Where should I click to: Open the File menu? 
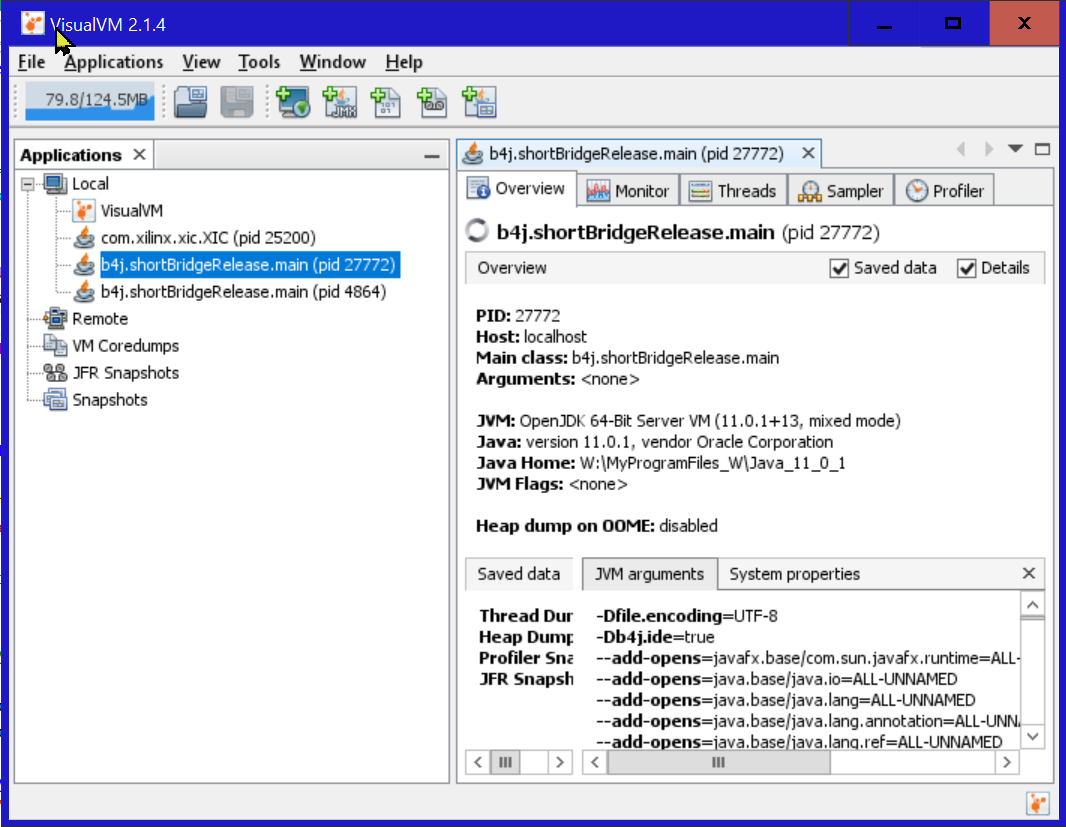(31, 62)
